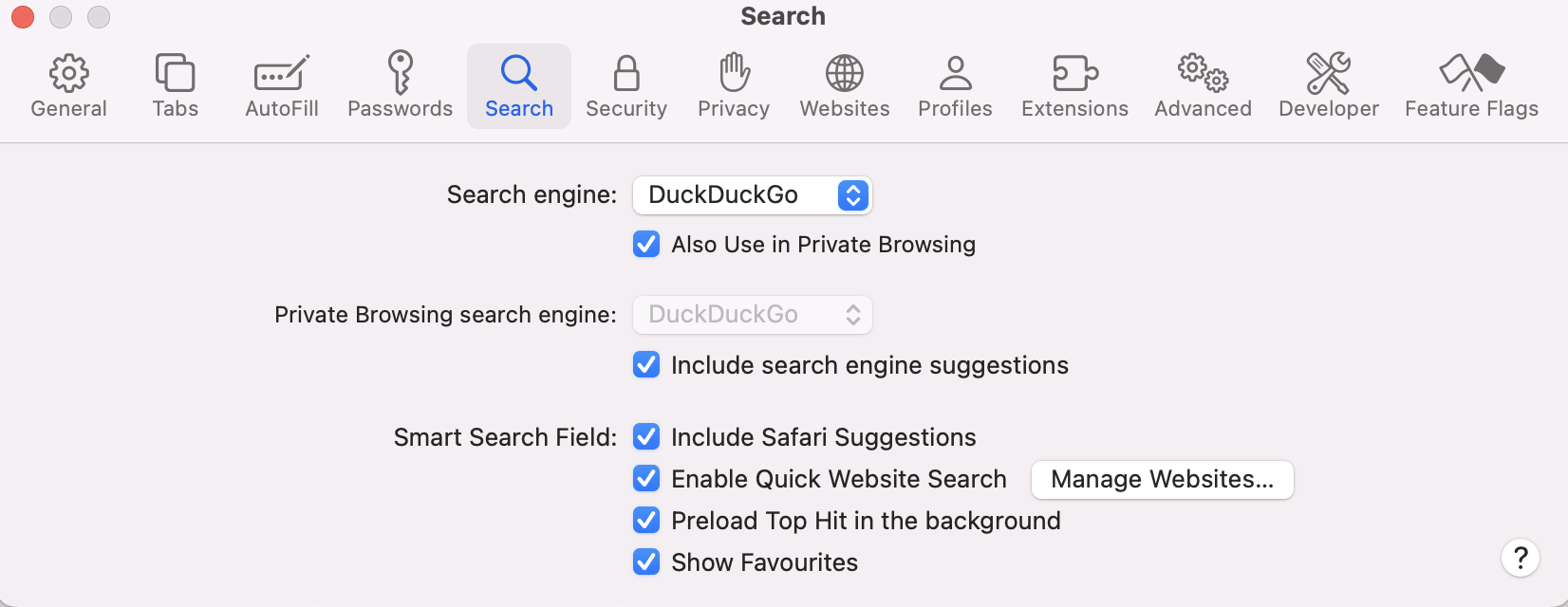Screen dimensions: 1568x607
Task: Click the Passwords key icon
Action: pyautogui.click(x=400, y=73)
